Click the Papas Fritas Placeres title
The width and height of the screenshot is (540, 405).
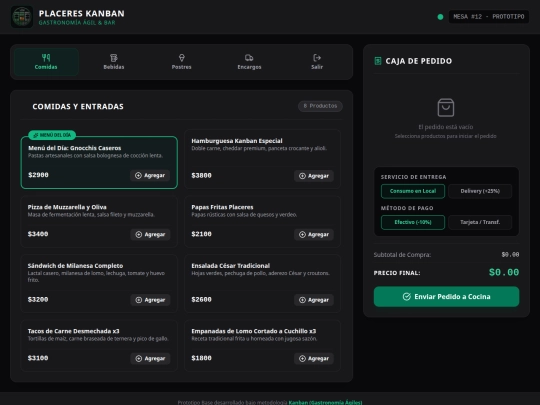222,207
